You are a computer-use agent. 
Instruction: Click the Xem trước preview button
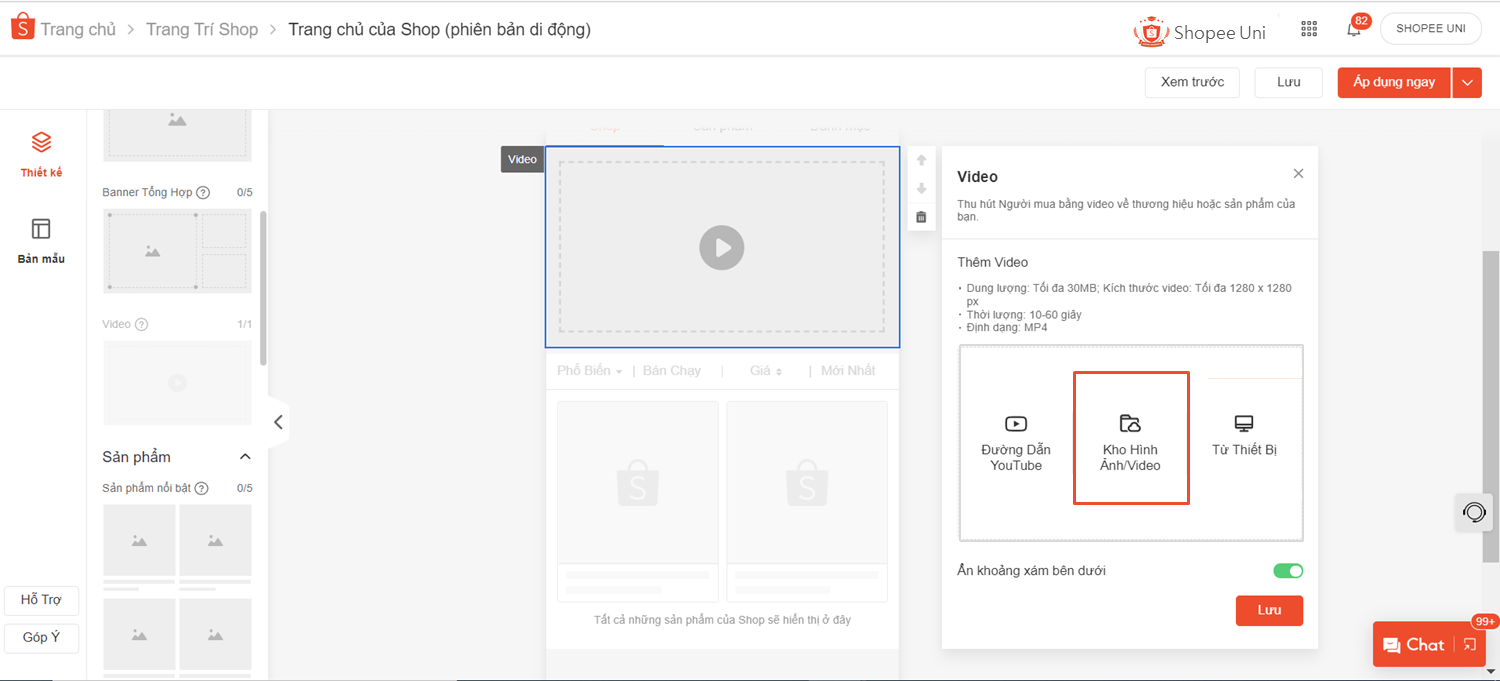tap(1192, 82)
